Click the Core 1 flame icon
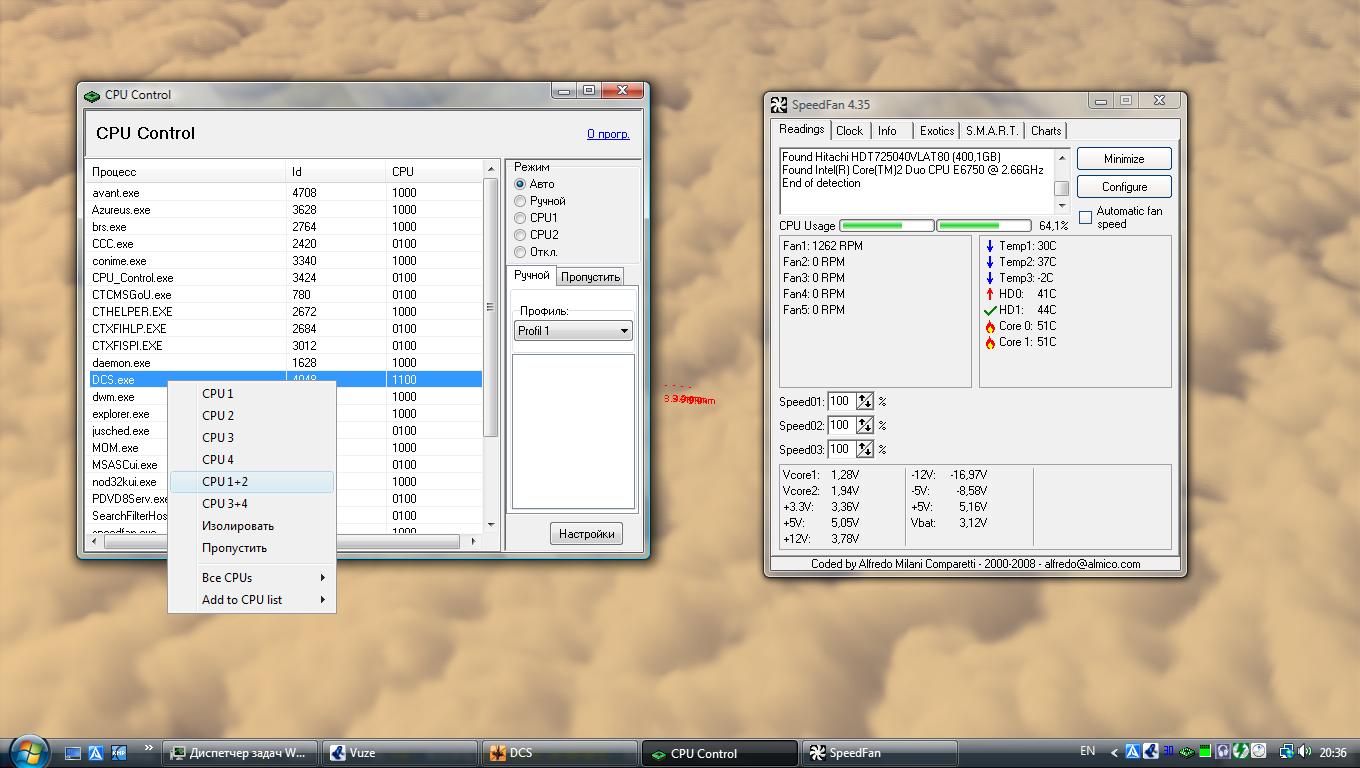 (990, 342)
